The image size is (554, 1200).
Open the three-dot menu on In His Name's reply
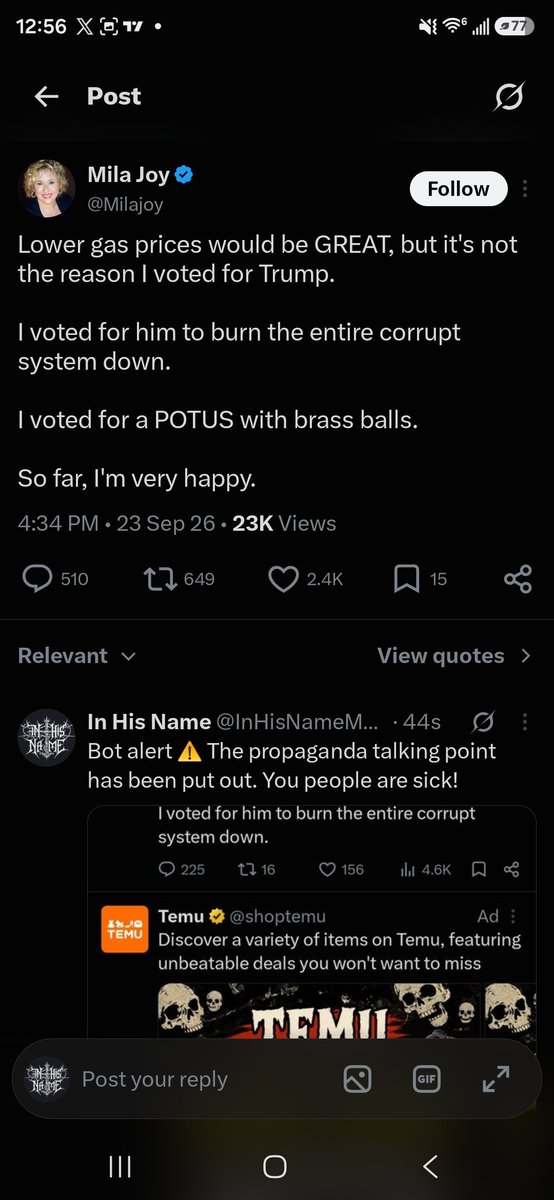(x=526, y=721)
